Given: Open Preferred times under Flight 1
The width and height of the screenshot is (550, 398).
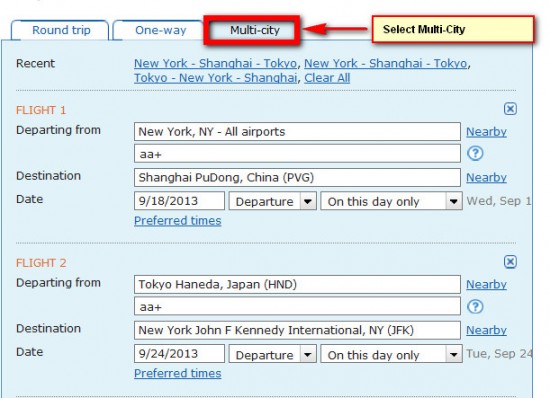Looking at the screenshot, I should pos(177,221).
